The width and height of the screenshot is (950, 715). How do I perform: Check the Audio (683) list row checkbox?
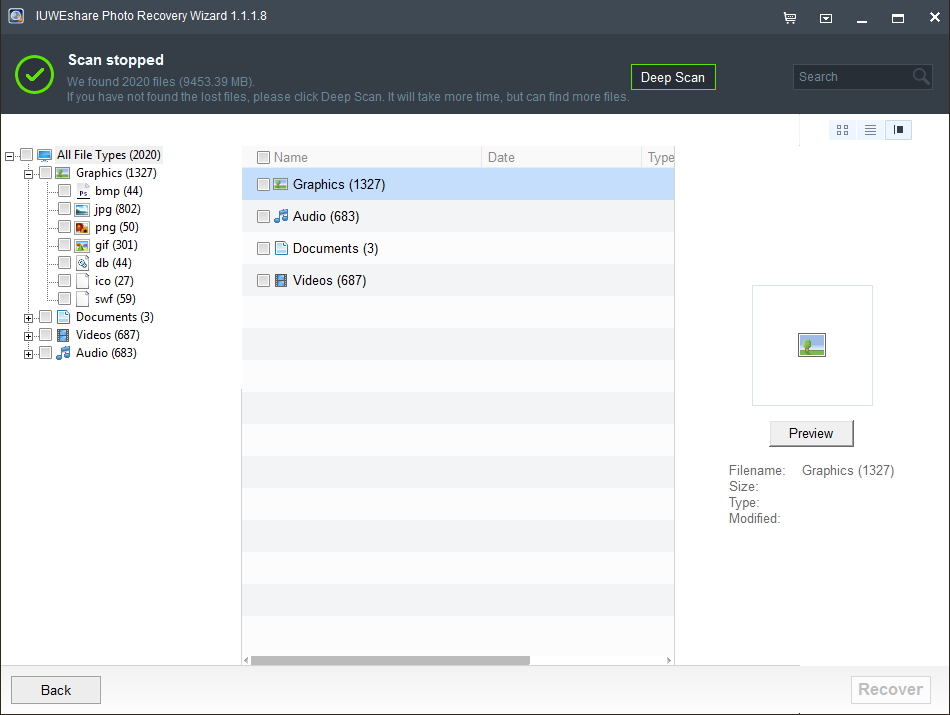[x=263, y=216]
